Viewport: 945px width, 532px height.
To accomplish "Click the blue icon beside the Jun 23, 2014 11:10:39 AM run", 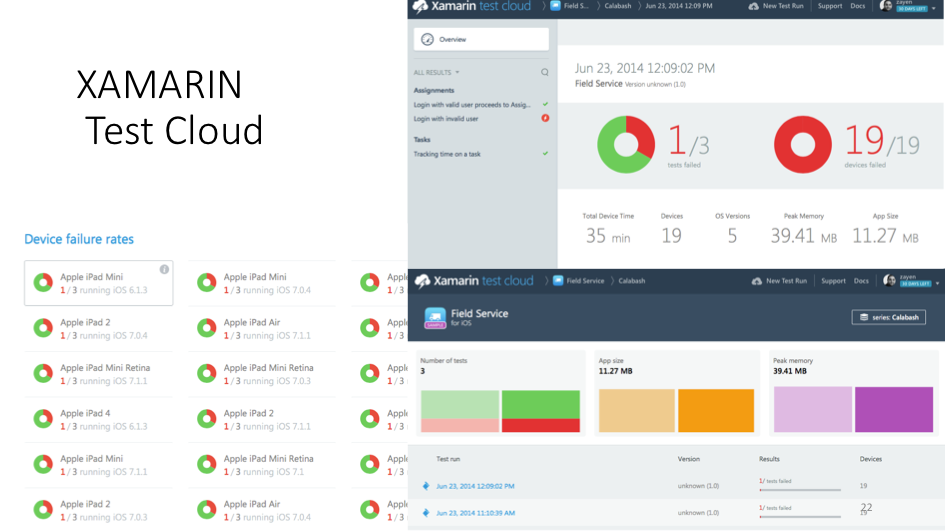I will click(426, 513).
